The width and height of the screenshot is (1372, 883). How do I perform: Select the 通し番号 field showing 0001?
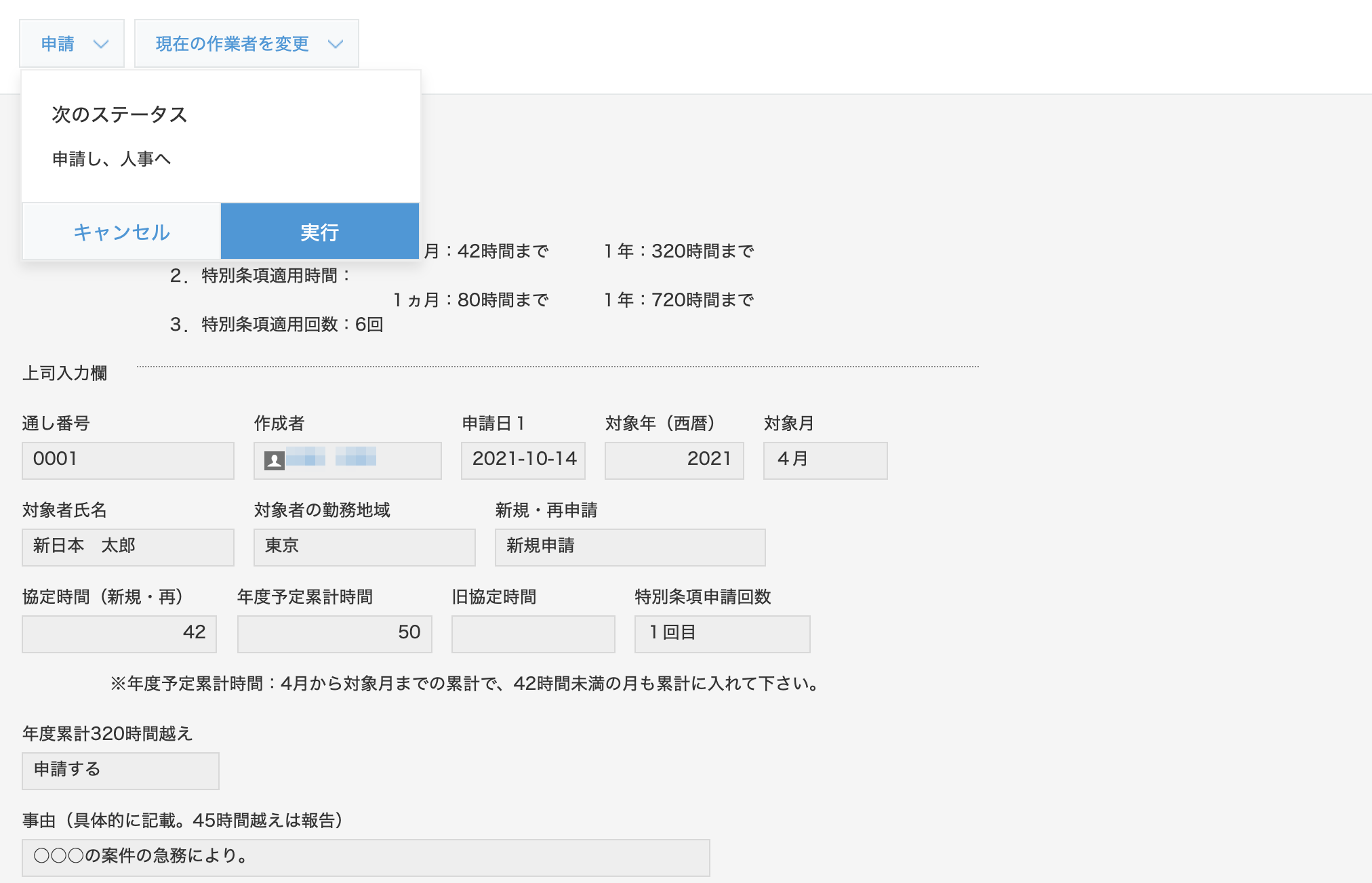point(128,461)
